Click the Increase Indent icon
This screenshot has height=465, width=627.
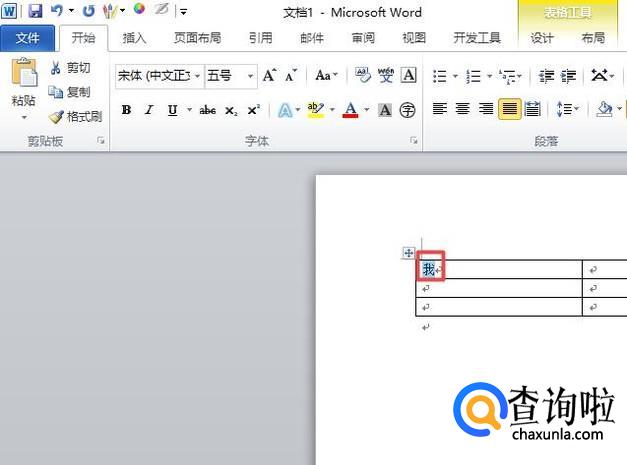tap(568, 76)
